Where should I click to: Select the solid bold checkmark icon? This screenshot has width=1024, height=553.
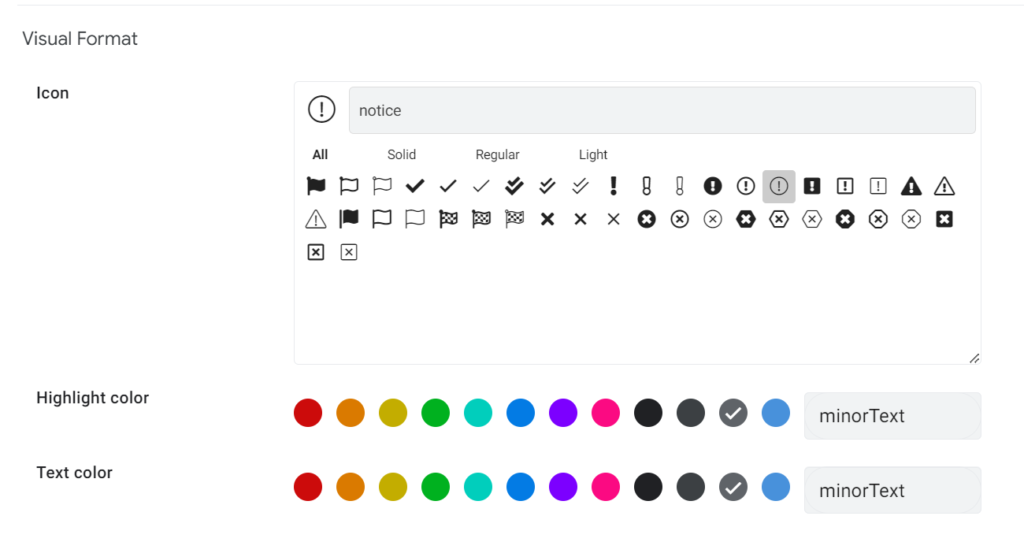[415, 186]
